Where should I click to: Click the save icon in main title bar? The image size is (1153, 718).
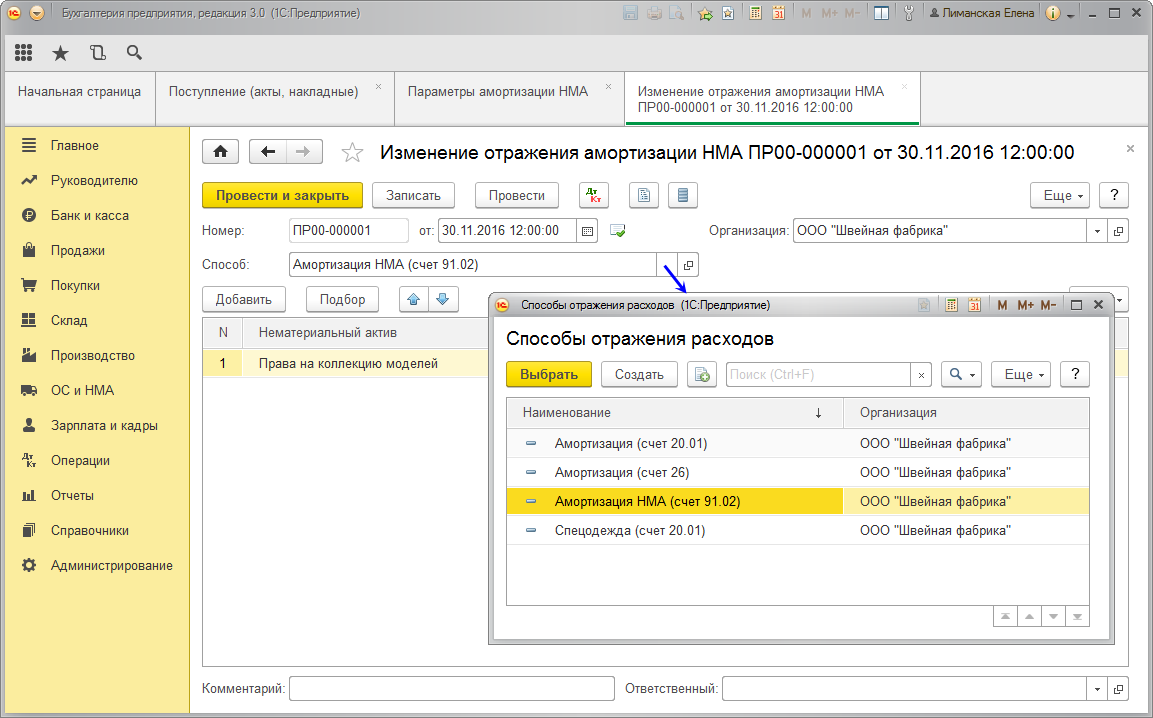(630, 13)
